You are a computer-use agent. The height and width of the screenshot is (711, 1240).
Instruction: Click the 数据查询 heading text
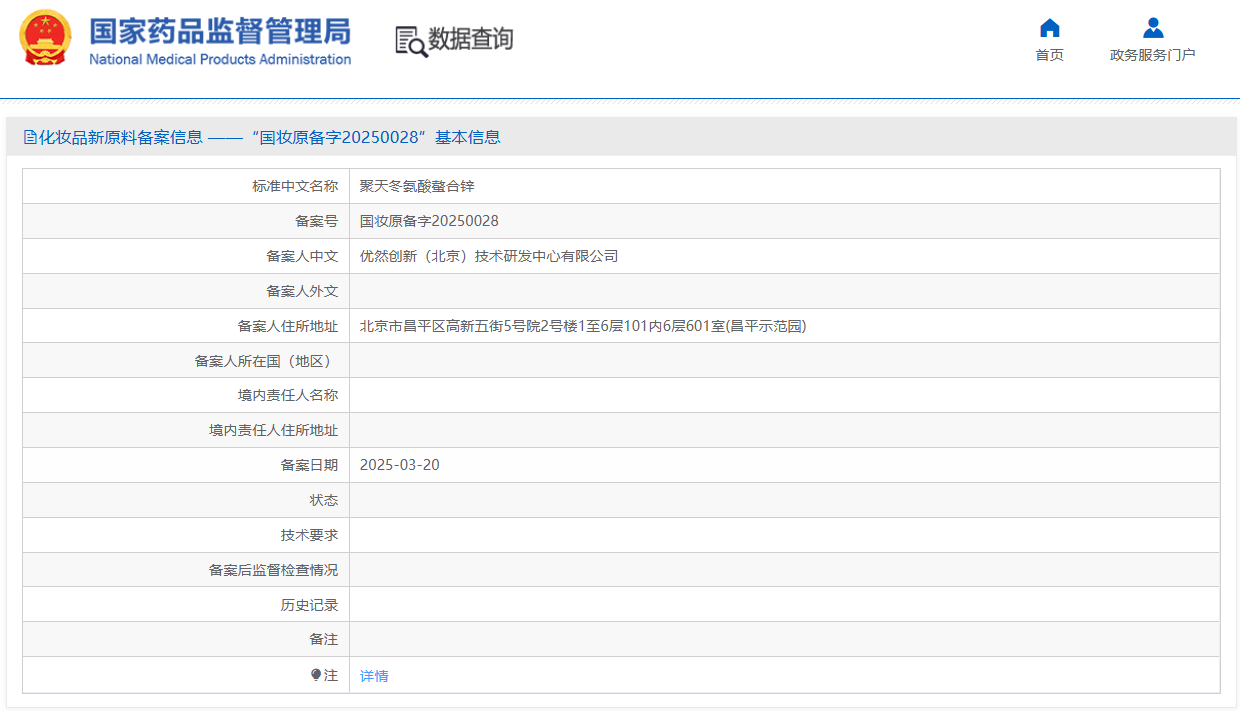470,39
